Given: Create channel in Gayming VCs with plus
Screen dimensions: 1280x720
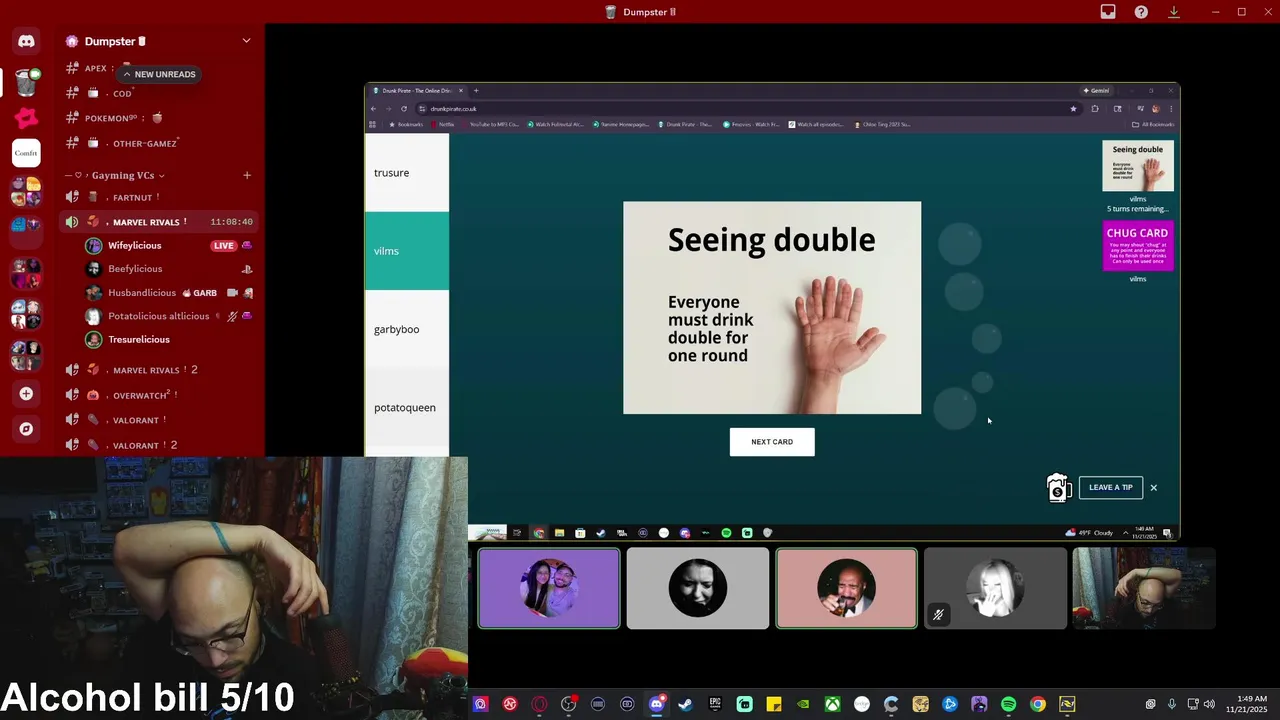Looking at the screenshot, I should (247, 175).
